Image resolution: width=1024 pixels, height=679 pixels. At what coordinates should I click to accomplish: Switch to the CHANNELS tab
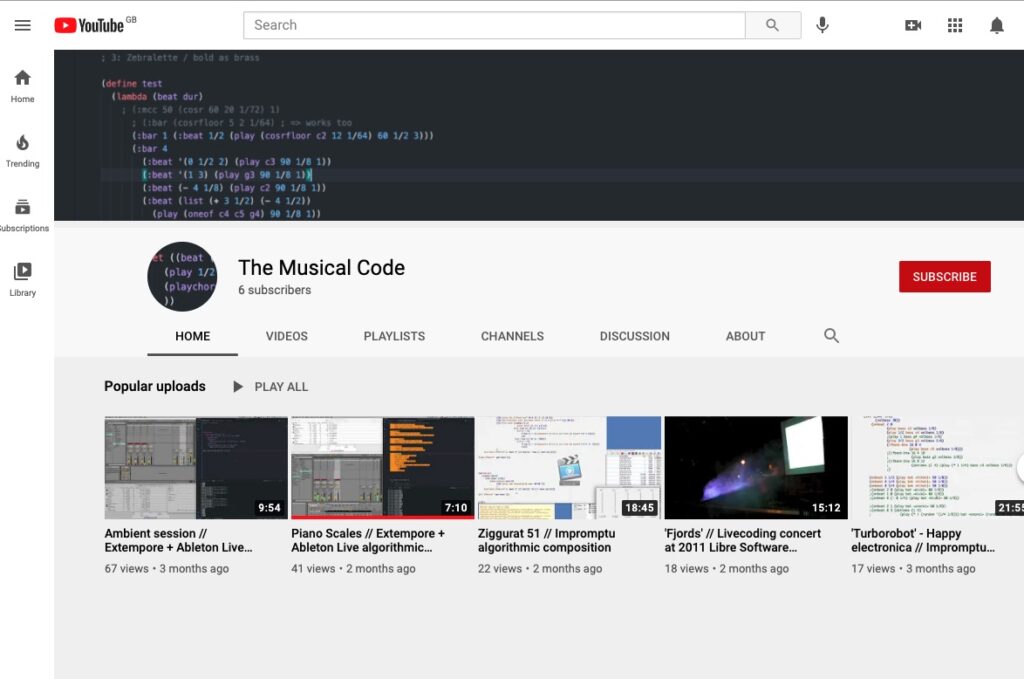(512, 336)
